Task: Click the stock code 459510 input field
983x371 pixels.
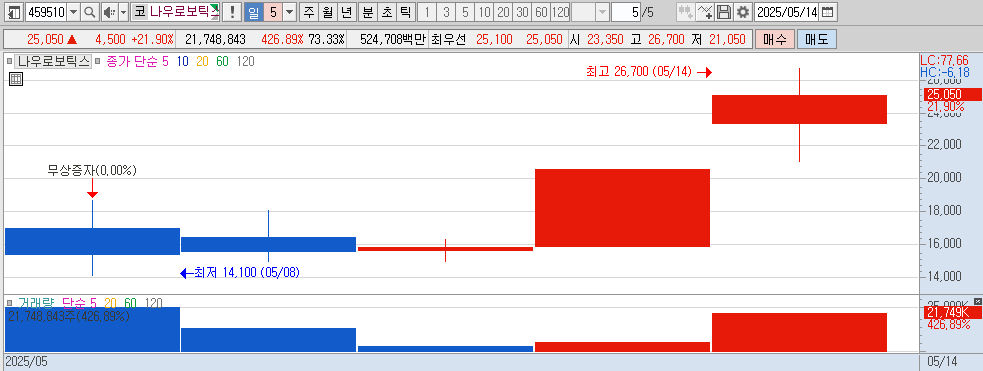Action: point(46,12)
